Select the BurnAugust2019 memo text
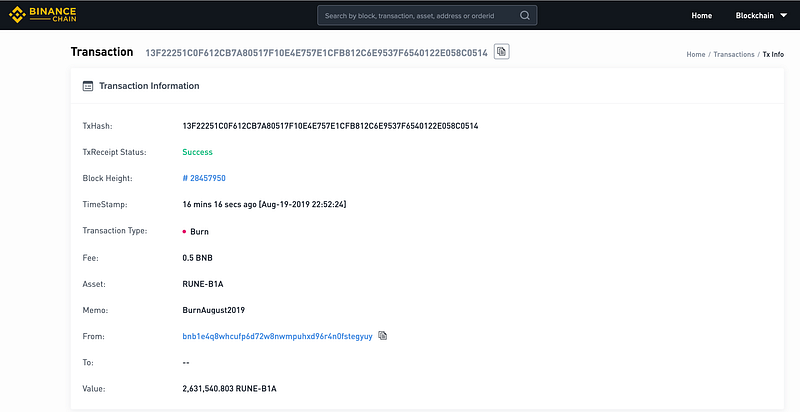800x412 pixels. (213, 310)
